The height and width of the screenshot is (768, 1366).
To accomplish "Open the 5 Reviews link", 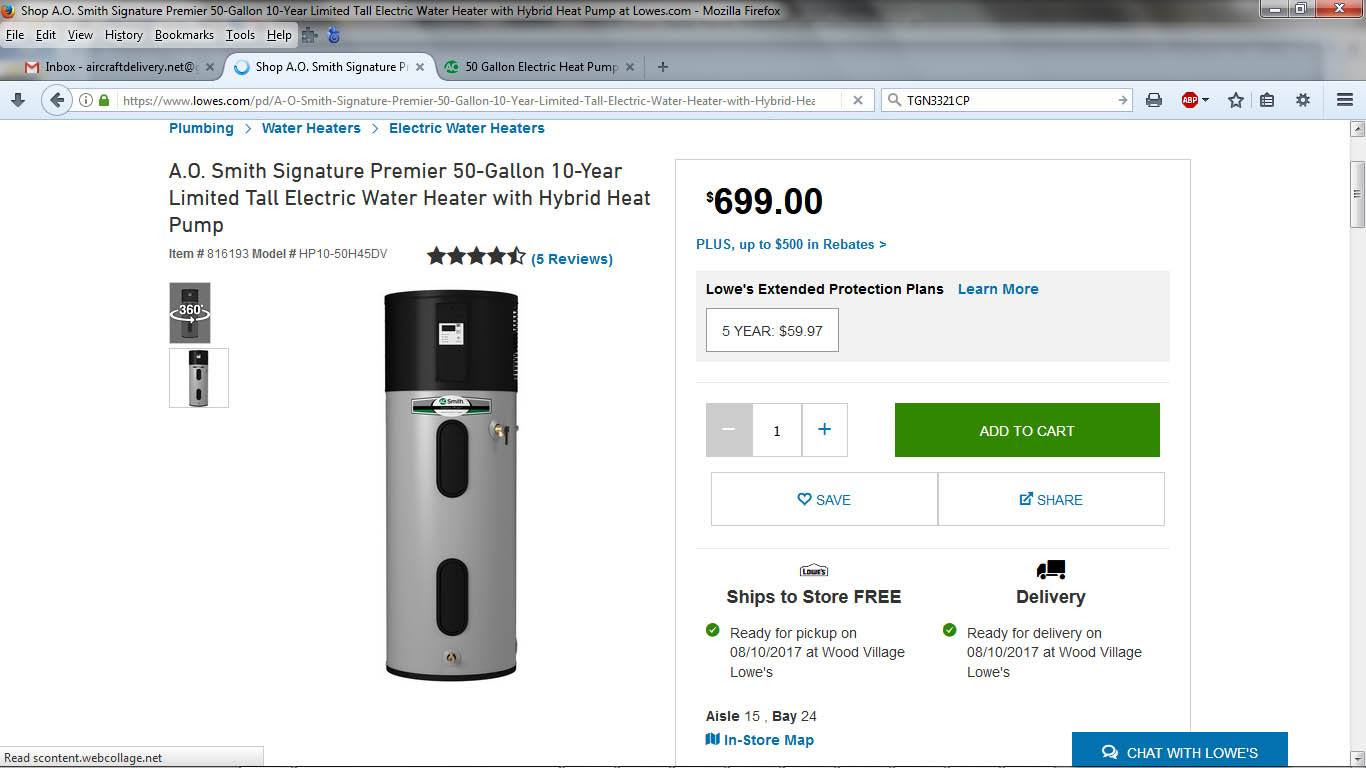I will pos(572,259).
